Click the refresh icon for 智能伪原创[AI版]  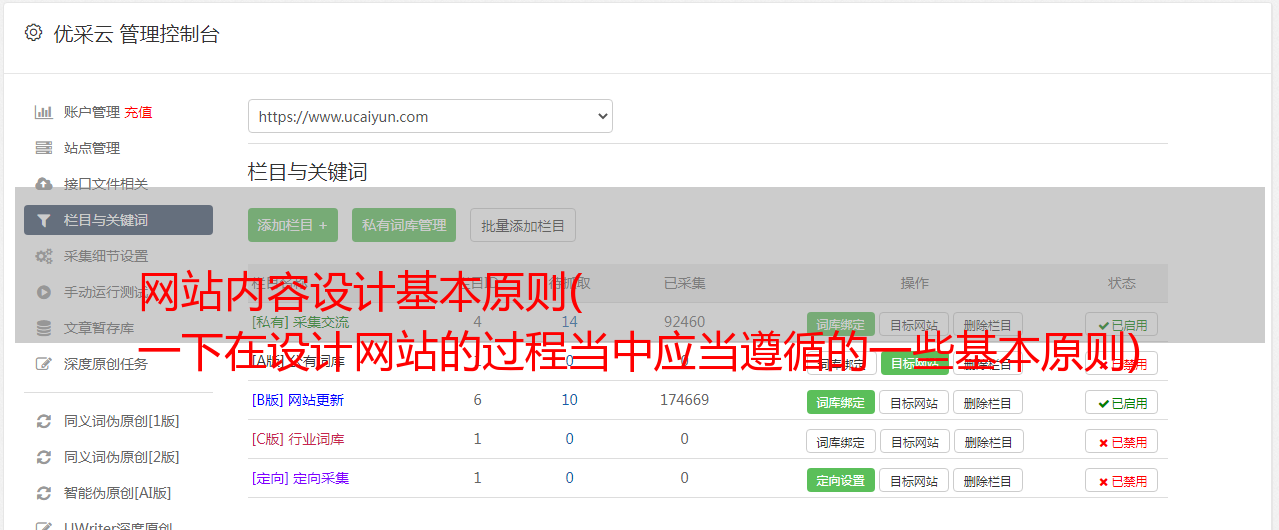(43, 493)
